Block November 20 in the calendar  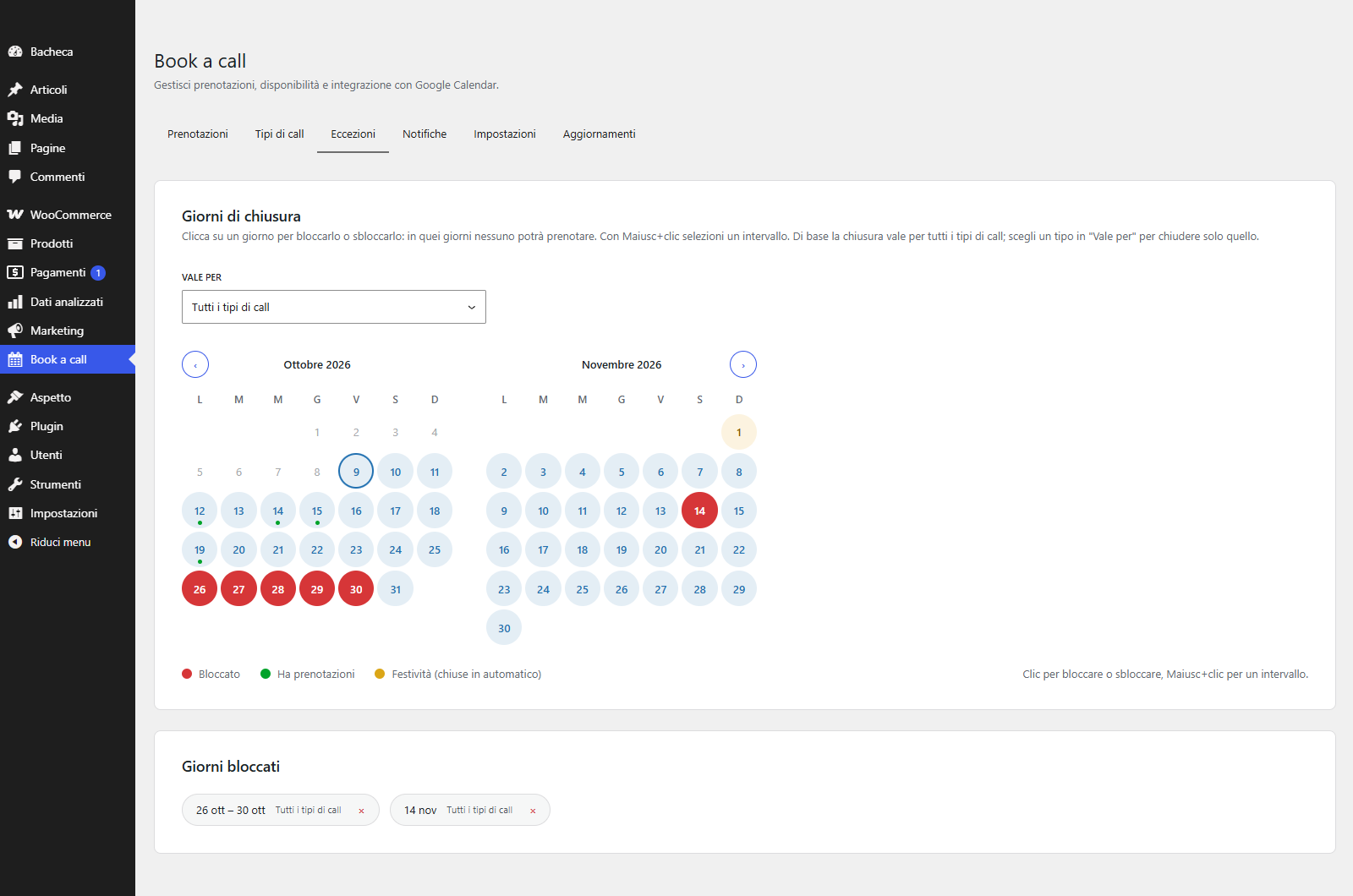(660, 549)
